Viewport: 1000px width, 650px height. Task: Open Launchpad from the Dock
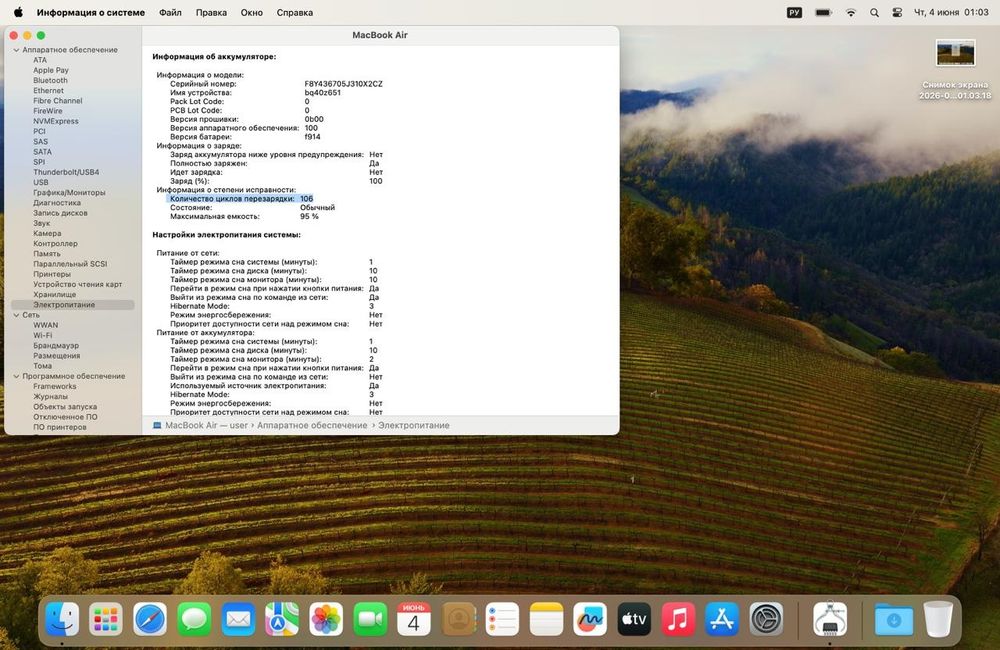106,619
